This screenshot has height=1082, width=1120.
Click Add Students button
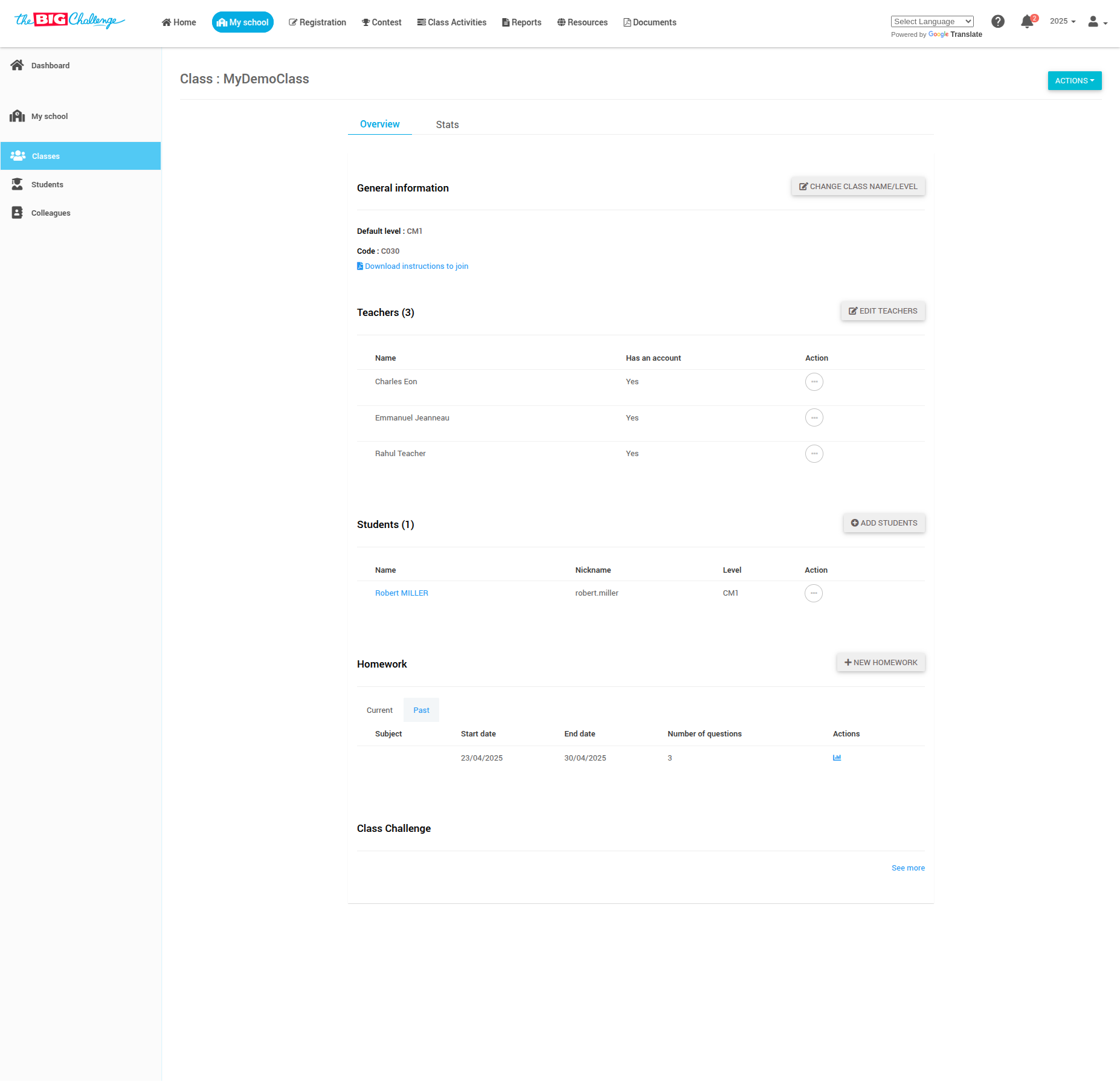pyautogui.click(x=884, y=523)
